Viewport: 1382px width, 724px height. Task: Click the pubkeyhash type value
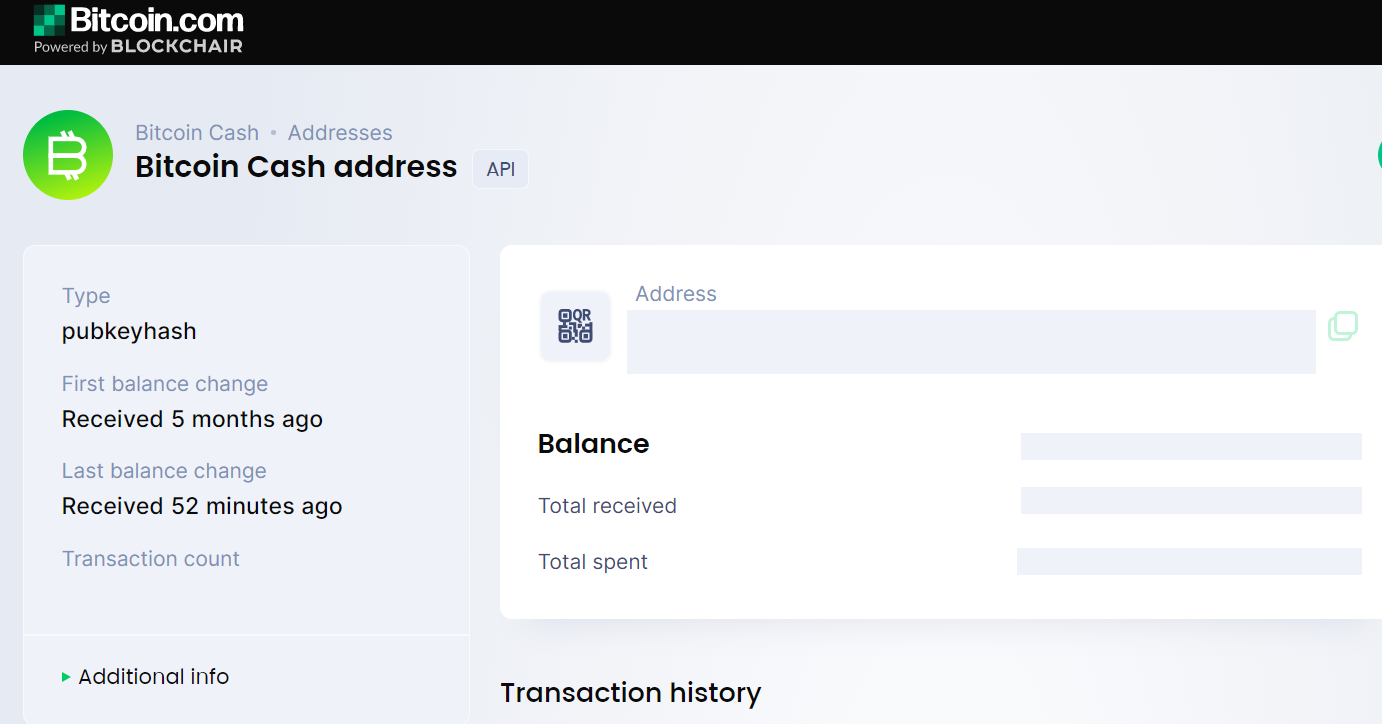point(129,331)
